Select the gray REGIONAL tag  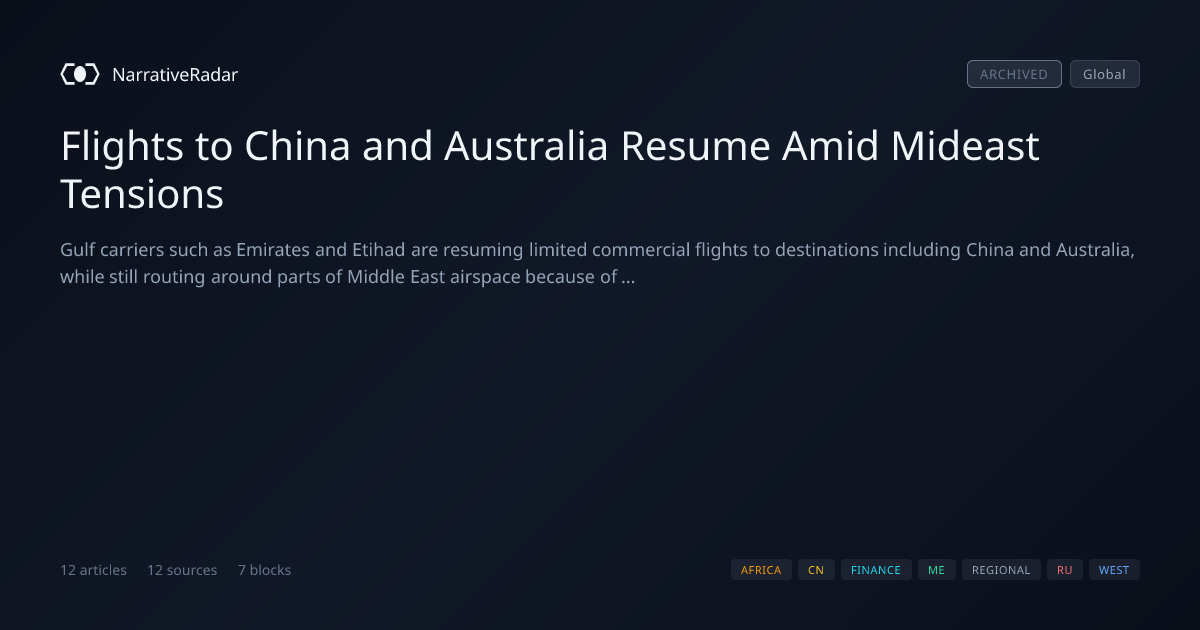click(x=1001, y=570)
